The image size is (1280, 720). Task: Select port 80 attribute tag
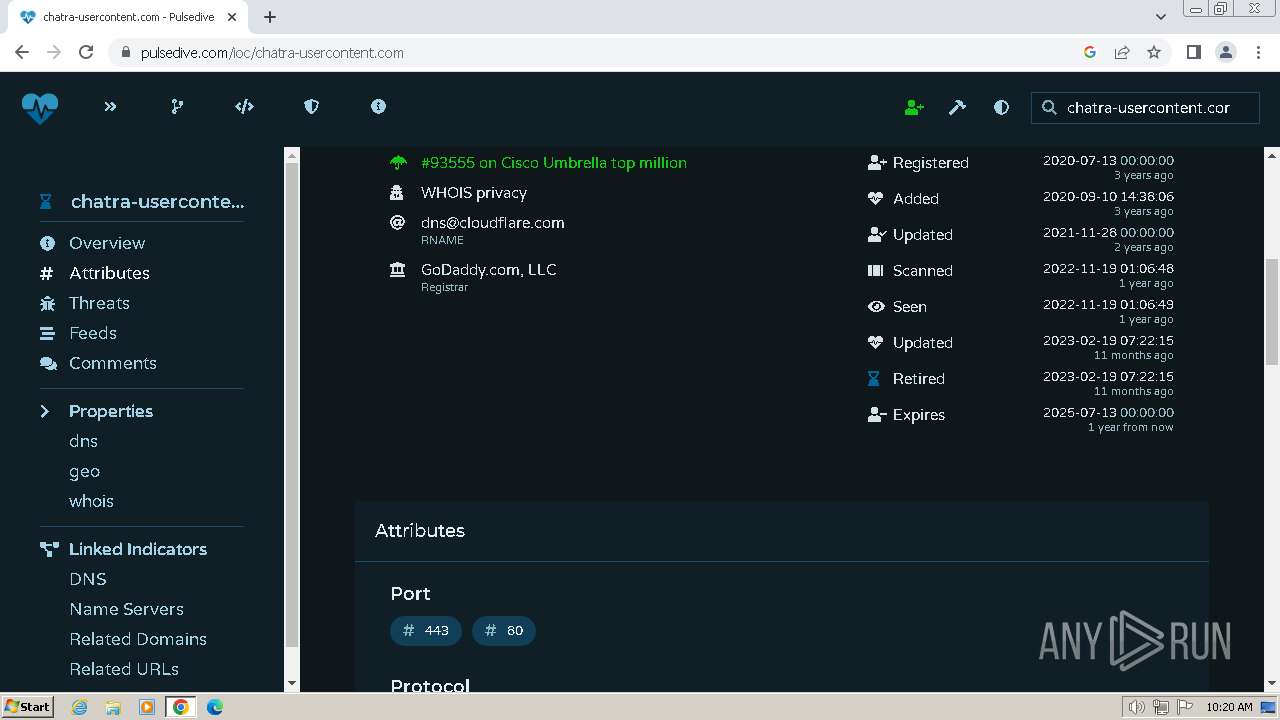click(504, 631)
